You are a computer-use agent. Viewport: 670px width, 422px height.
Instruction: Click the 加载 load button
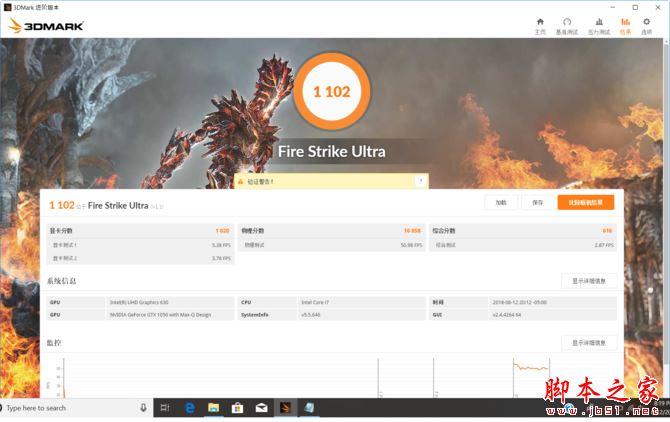coord(501,202)
